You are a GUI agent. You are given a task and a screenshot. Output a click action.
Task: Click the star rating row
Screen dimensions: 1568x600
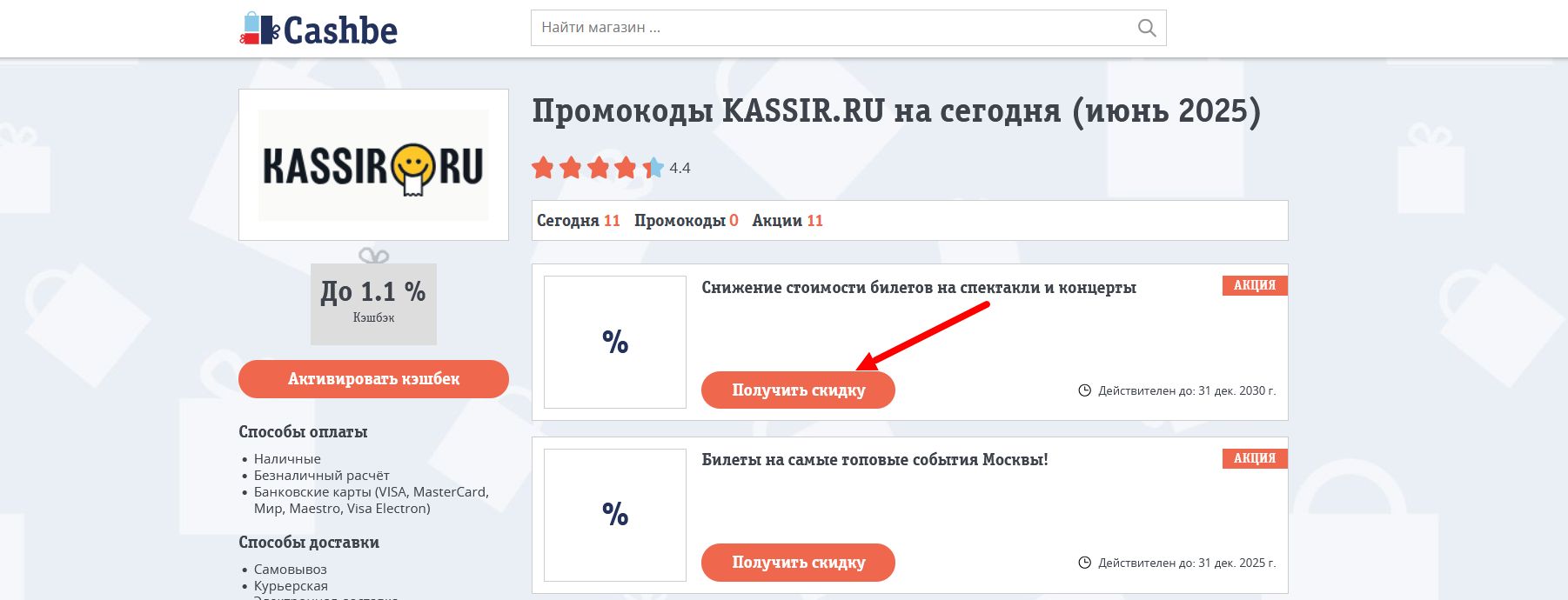598,168
